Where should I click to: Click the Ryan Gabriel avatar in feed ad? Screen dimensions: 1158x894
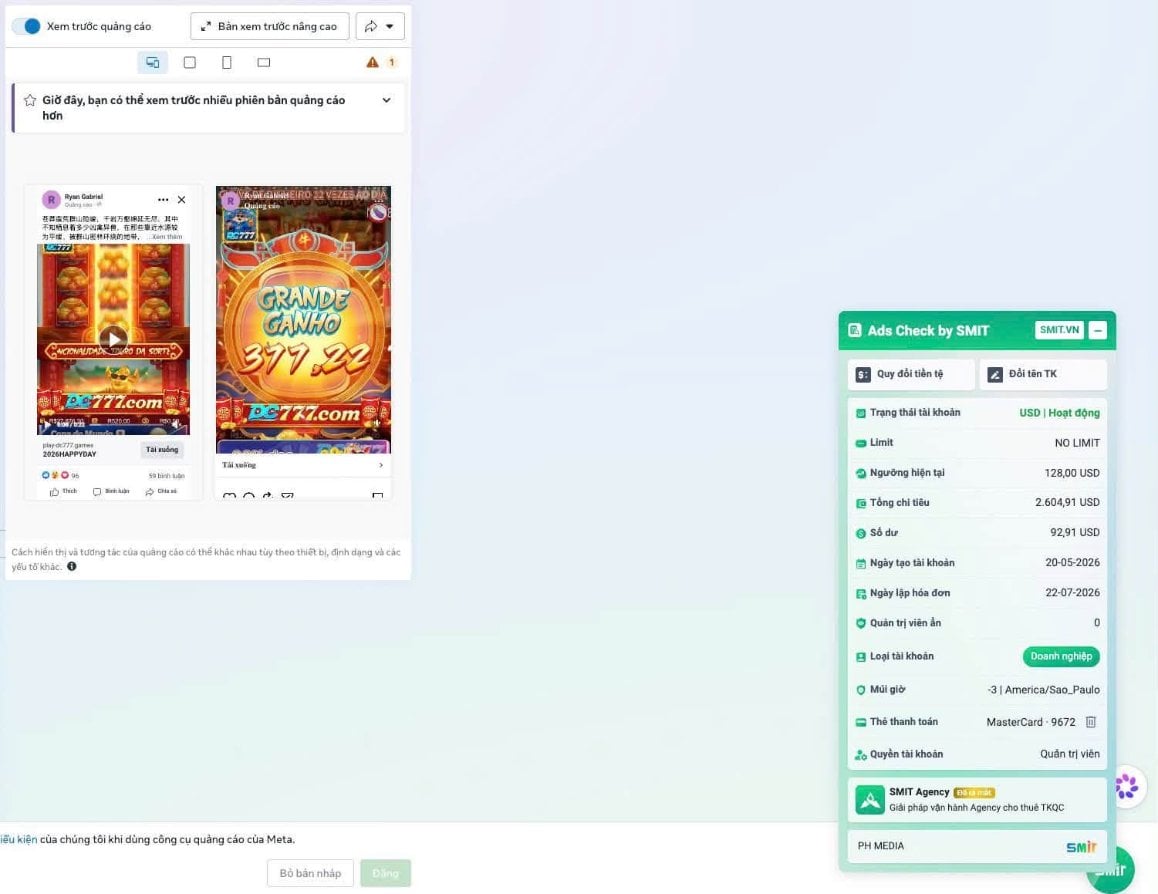coord(51,199)
